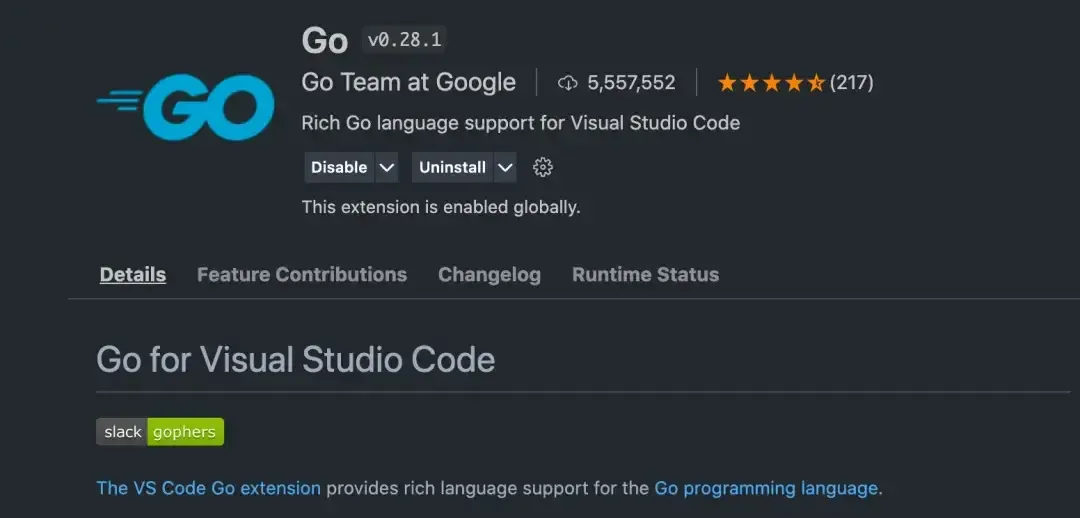Open the Go programming language link

(765, 489)
